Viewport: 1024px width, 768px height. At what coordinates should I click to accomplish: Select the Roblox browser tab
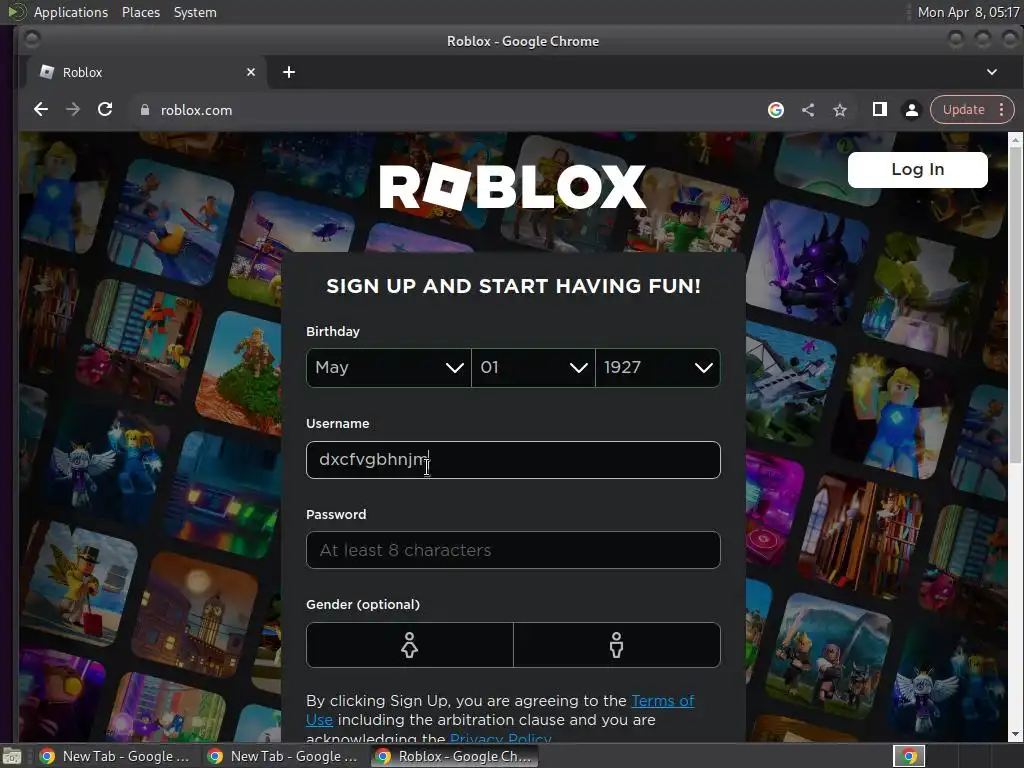[147, 72]
